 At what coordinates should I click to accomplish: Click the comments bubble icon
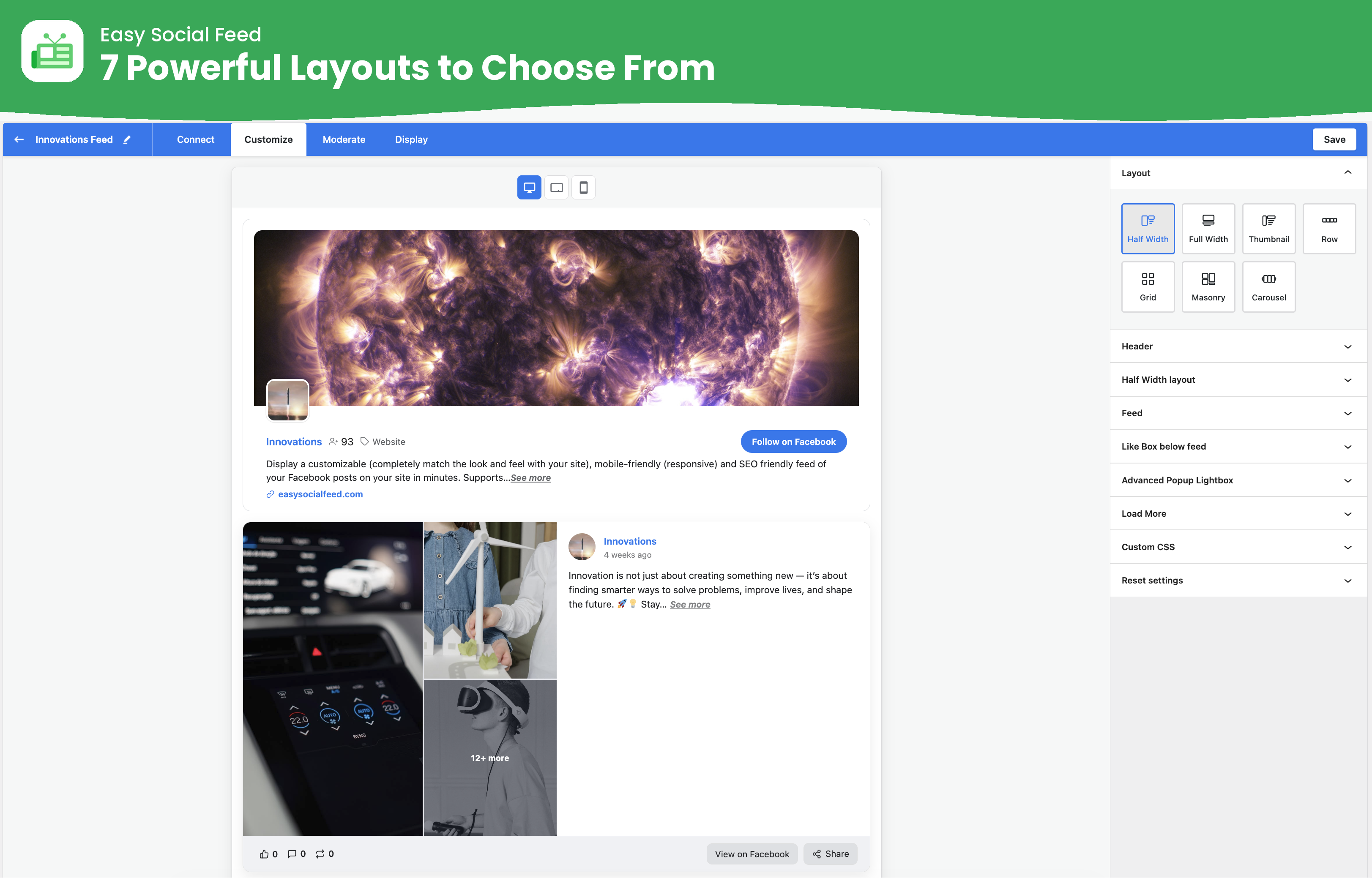[x=292, y=853]
